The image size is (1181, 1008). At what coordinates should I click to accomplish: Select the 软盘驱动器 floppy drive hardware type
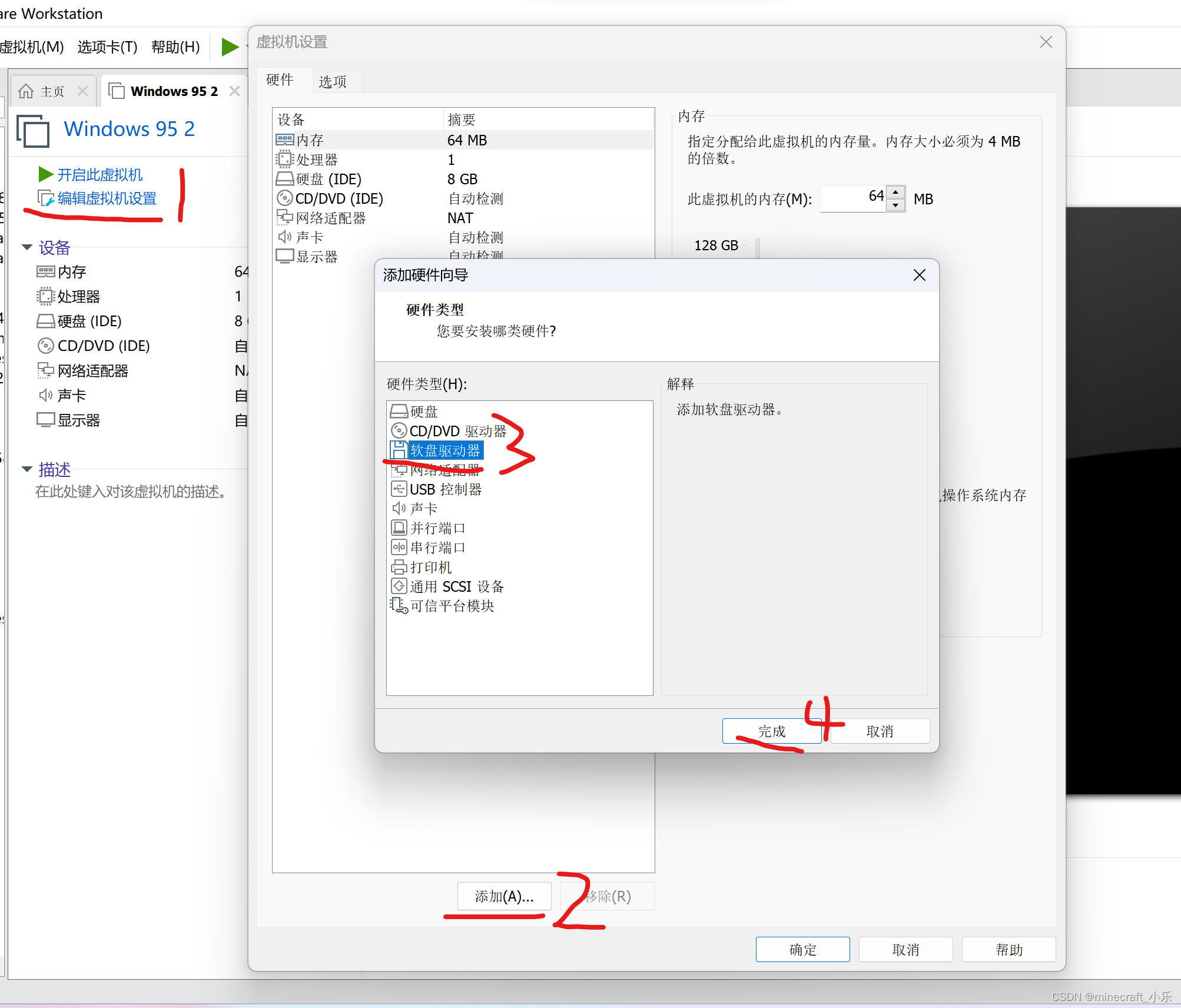click(444, 450)
